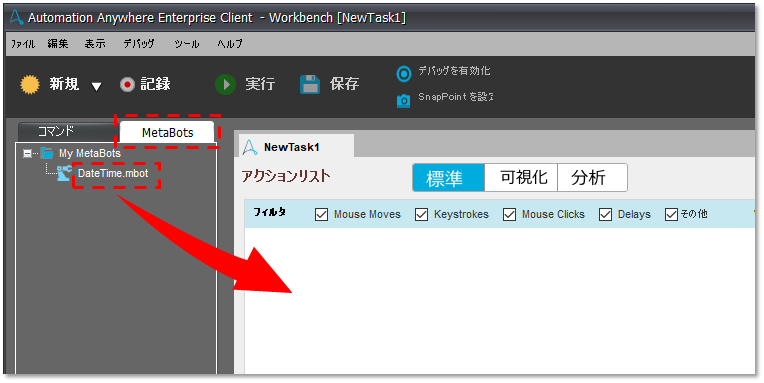Toggle the Mouse Moves filter checkbox

322,214
